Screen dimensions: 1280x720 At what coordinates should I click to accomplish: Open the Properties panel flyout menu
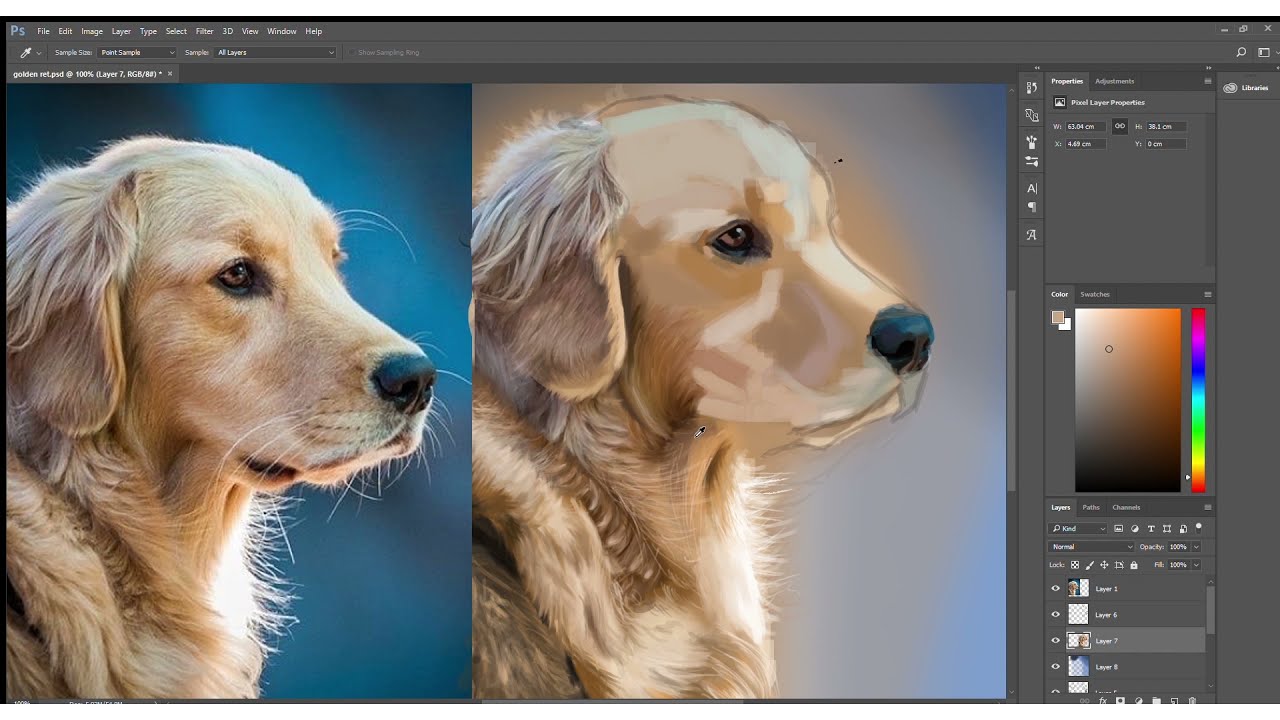[x=1207, y=81]
